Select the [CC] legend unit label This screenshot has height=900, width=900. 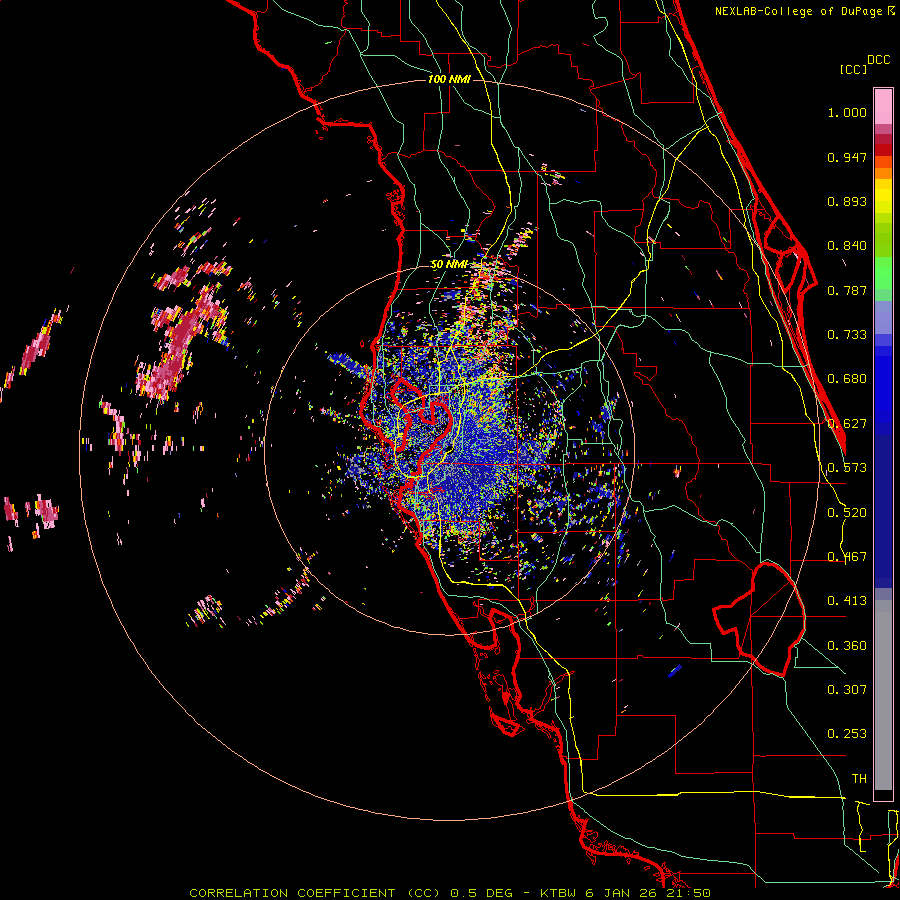pos(853,69)
